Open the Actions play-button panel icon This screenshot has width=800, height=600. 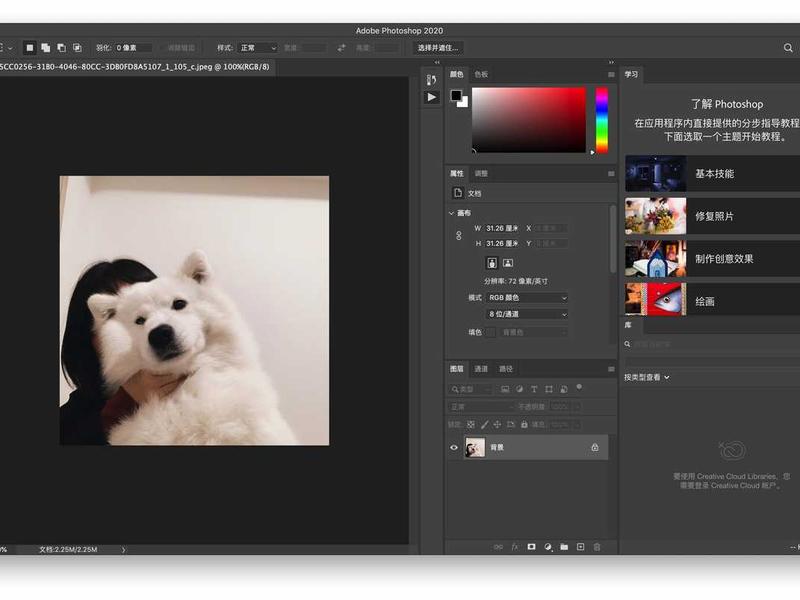pos(432,97)
